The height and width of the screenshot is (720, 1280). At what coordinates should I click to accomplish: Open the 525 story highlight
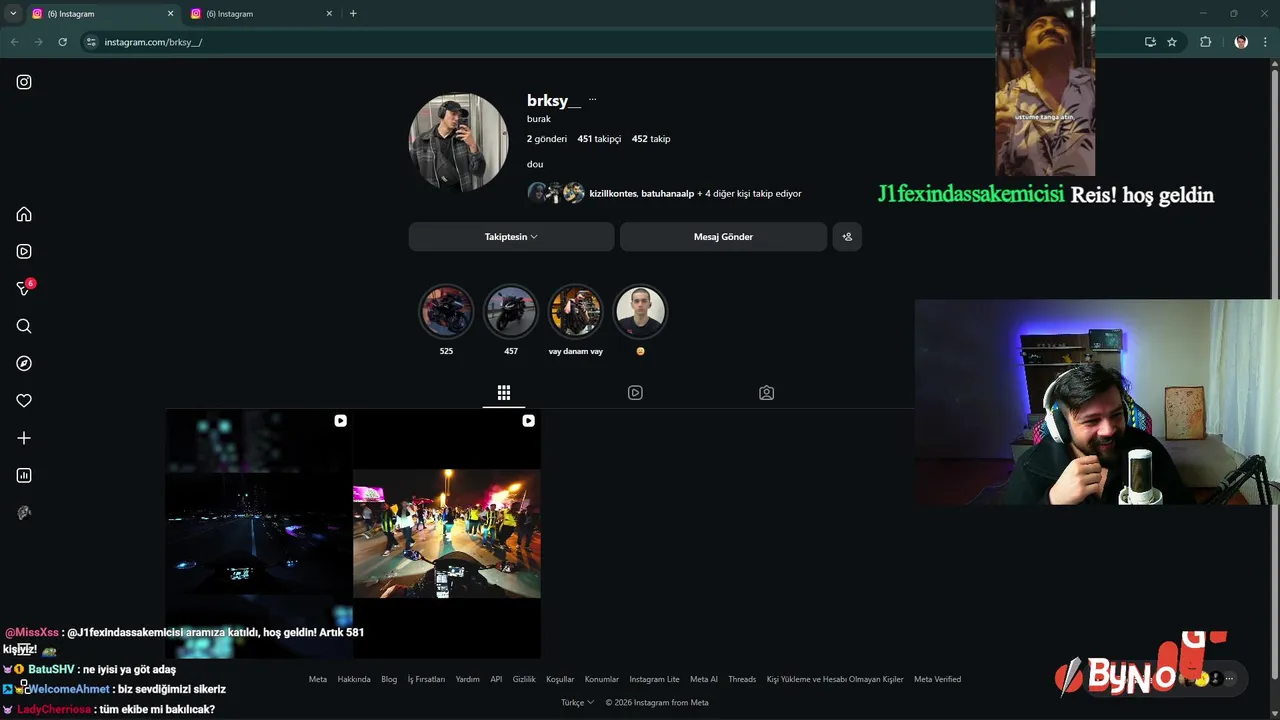point(446,312)
